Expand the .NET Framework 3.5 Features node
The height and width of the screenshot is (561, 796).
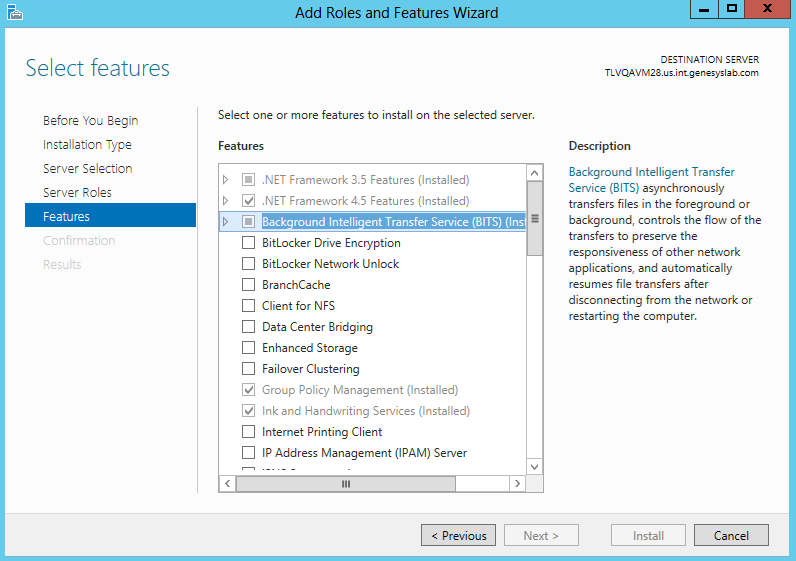[x=226, y=180]
